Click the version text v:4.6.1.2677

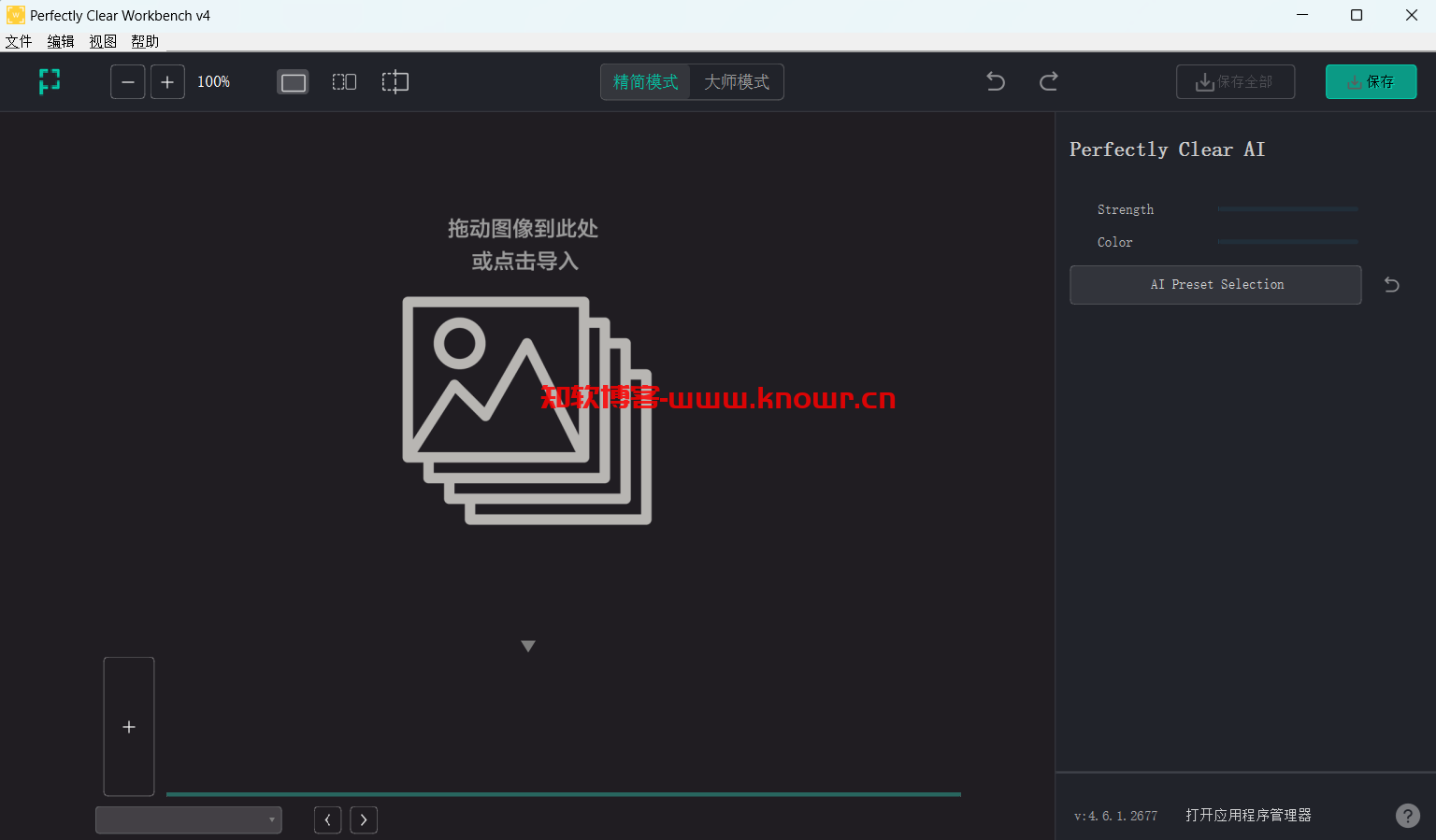coord(1115,816)
